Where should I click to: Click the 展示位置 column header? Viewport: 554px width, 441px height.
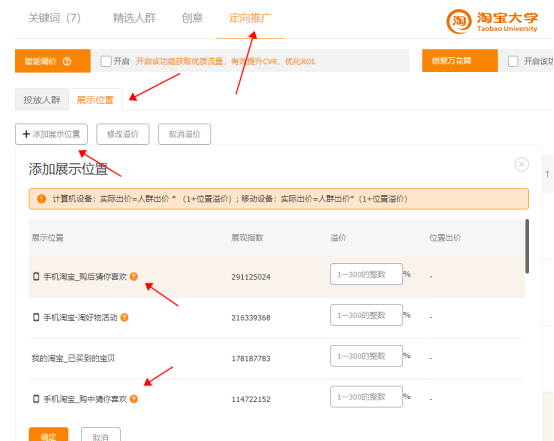(x=47, y=238)
